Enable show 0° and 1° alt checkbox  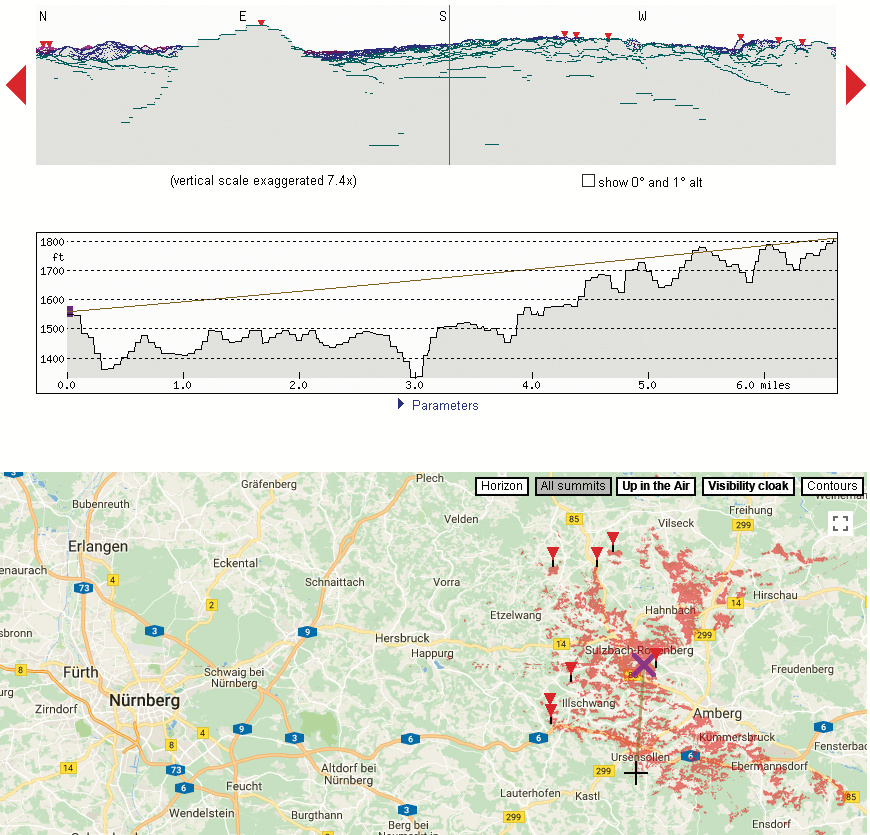point(588,181)
